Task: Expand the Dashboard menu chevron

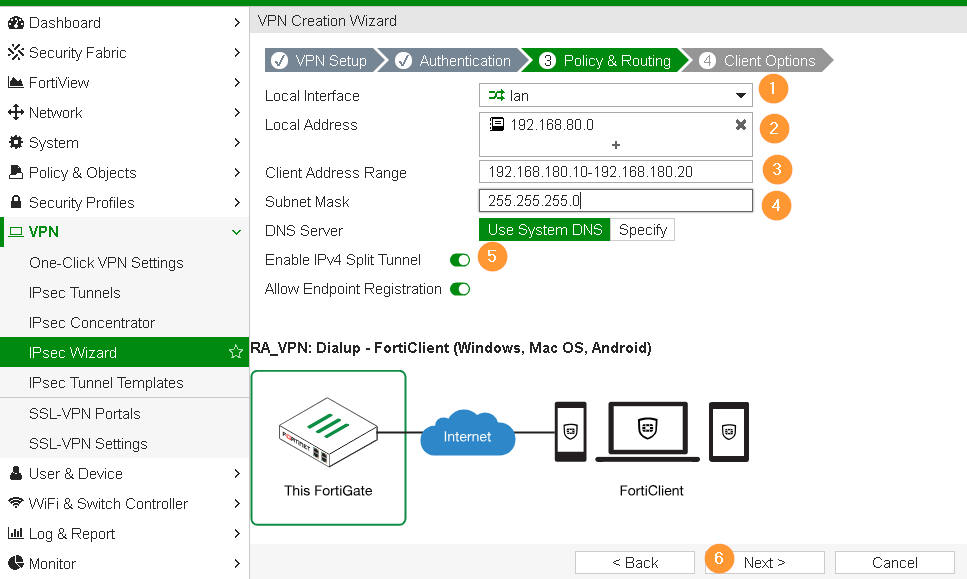Action: pyautogui.click(x=237, y=23)
